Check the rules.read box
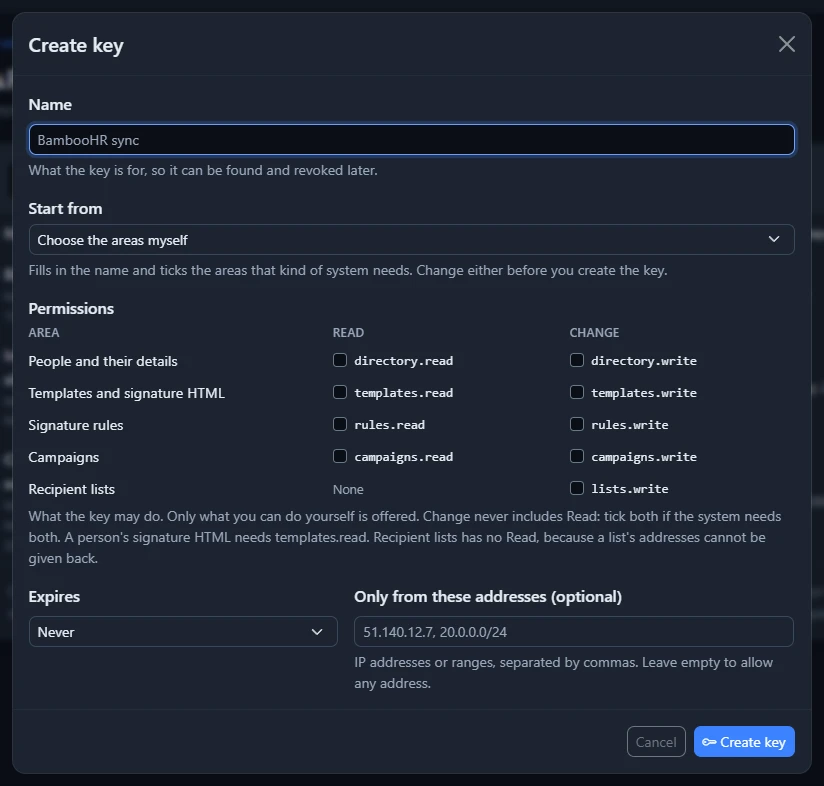This screenshot has height=786, width=824. tap(340, 424)
